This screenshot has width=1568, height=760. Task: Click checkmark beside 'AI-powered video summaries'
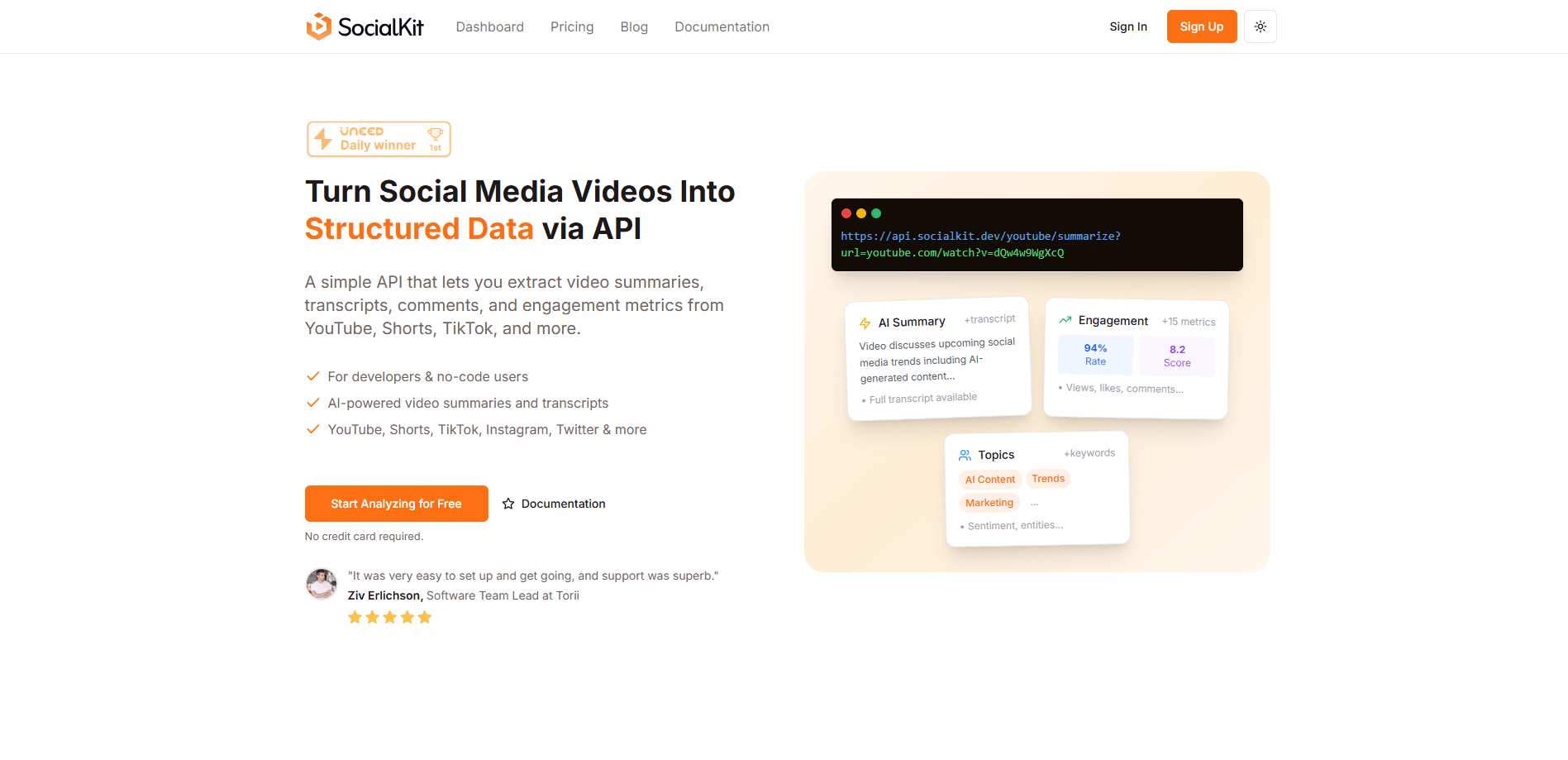[x=312, y=403]
